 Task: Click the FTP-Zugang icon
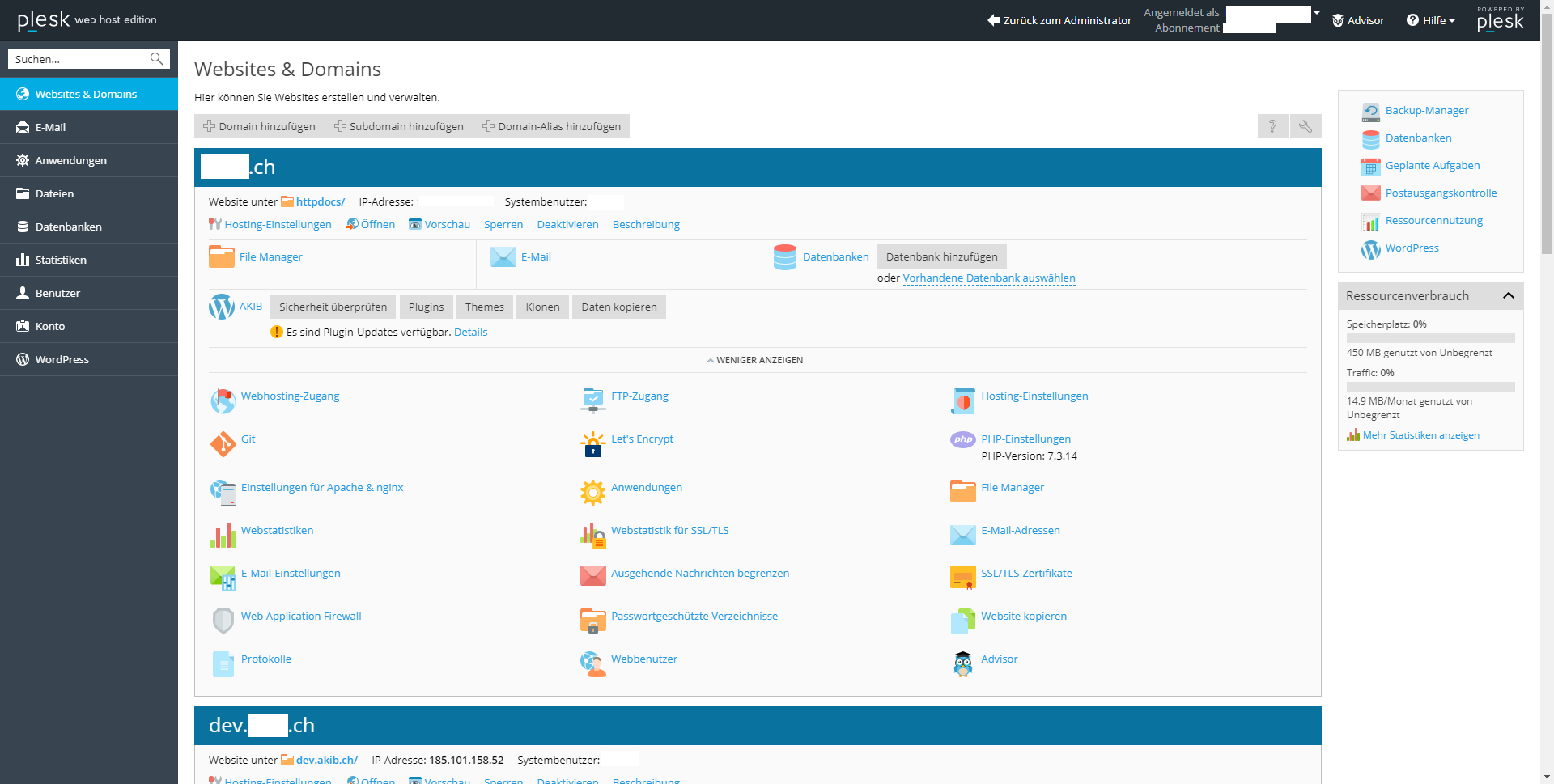pos(593,400)
